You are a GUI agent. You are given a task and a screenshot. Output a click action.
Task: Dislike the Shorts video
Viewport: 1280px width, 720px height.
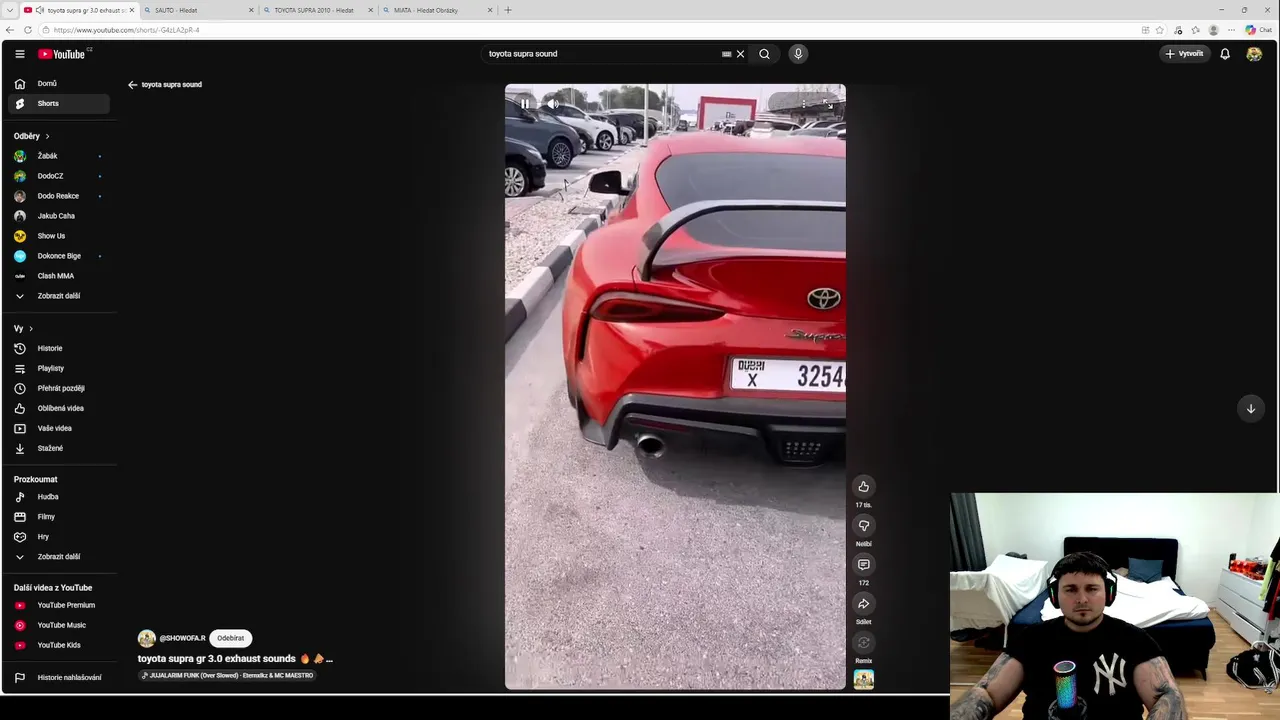click(x=864, y=526)
